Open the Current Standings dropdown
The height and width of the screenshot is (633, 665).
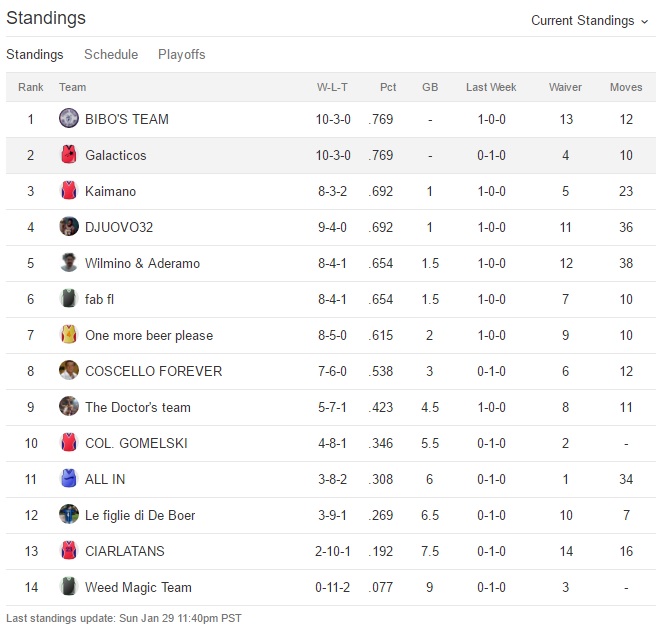pos(589,20)
